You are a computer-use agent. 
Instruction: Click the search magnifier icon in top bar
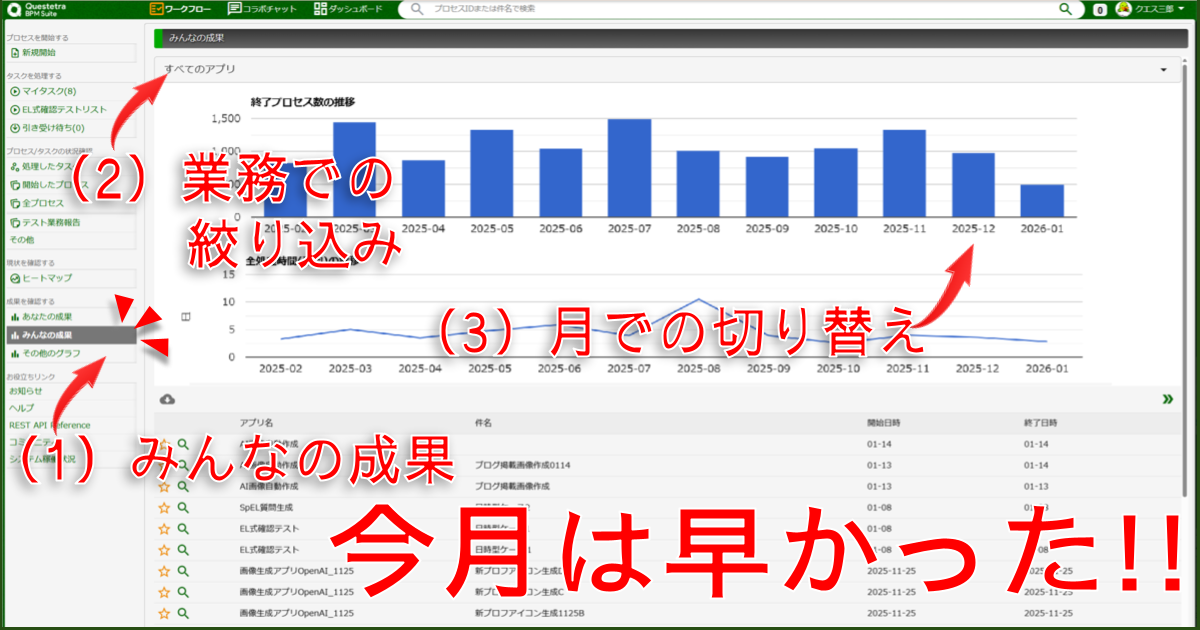point(1066,9)
